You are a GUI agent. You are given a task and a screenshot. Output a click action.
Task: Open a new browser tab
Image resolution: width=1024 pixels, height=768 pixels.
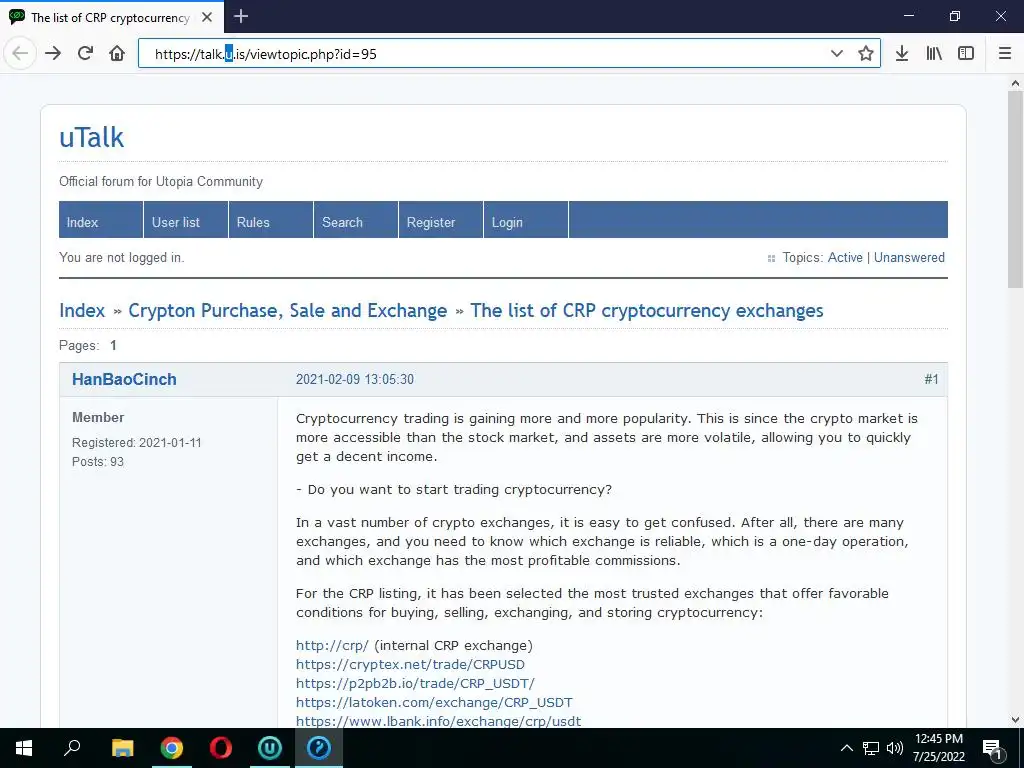pos(241,16)
